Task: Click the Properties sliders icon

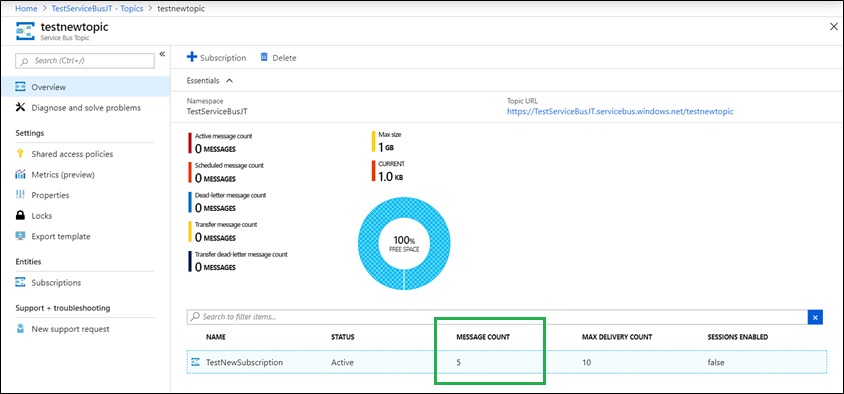Action: [21, 195]
